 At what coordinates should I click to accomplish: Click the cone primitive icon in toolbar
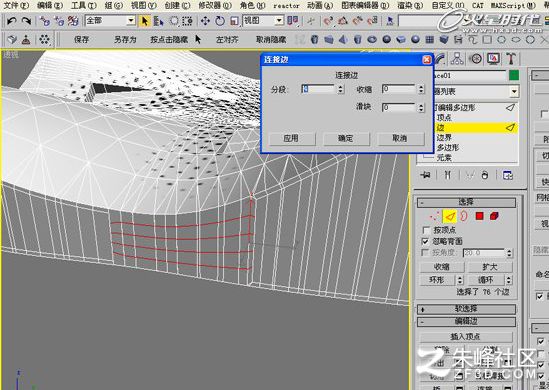click(343, 39)
